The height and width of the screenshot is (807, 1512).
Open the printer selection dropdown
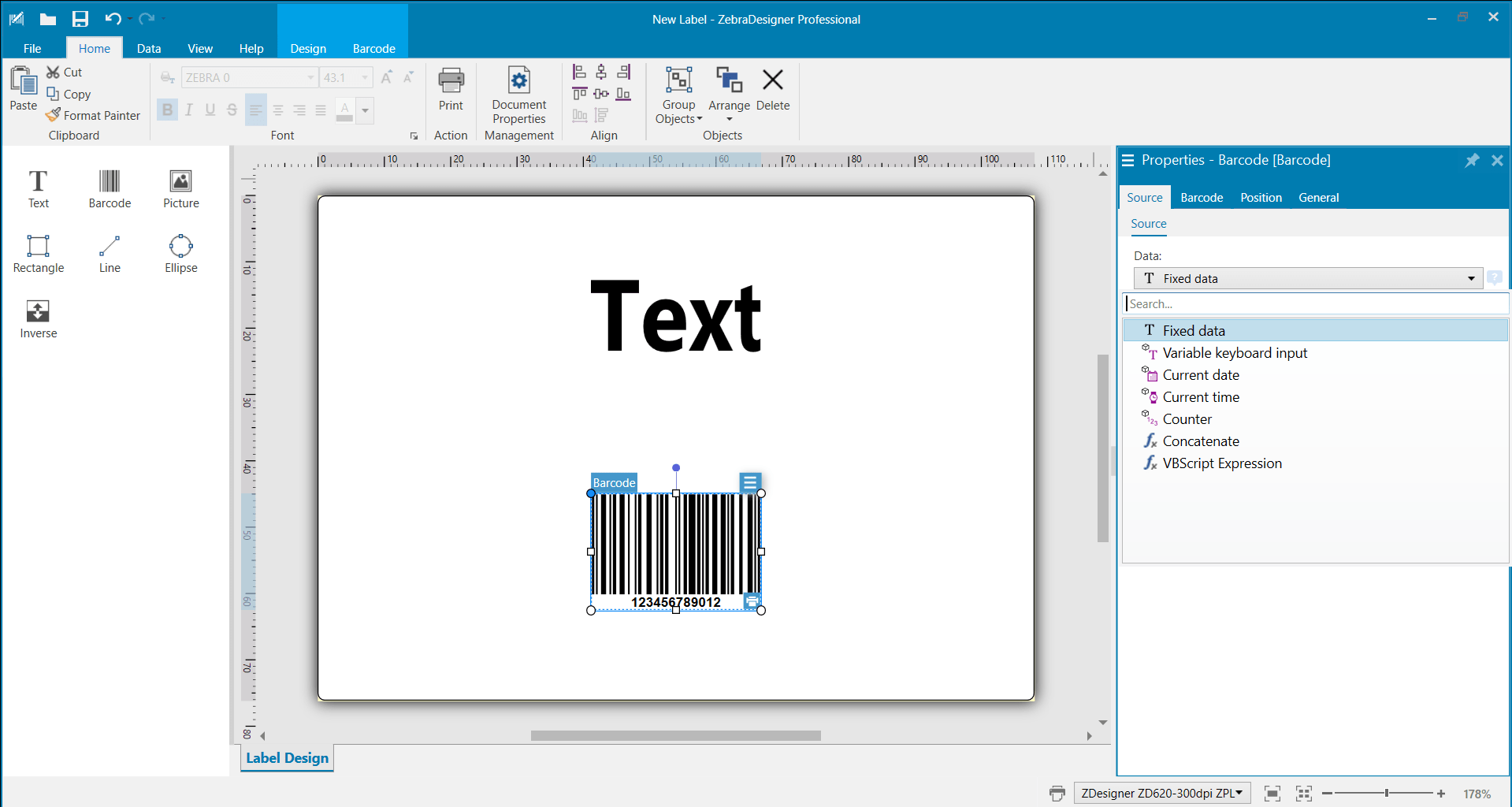point(1161,794)
